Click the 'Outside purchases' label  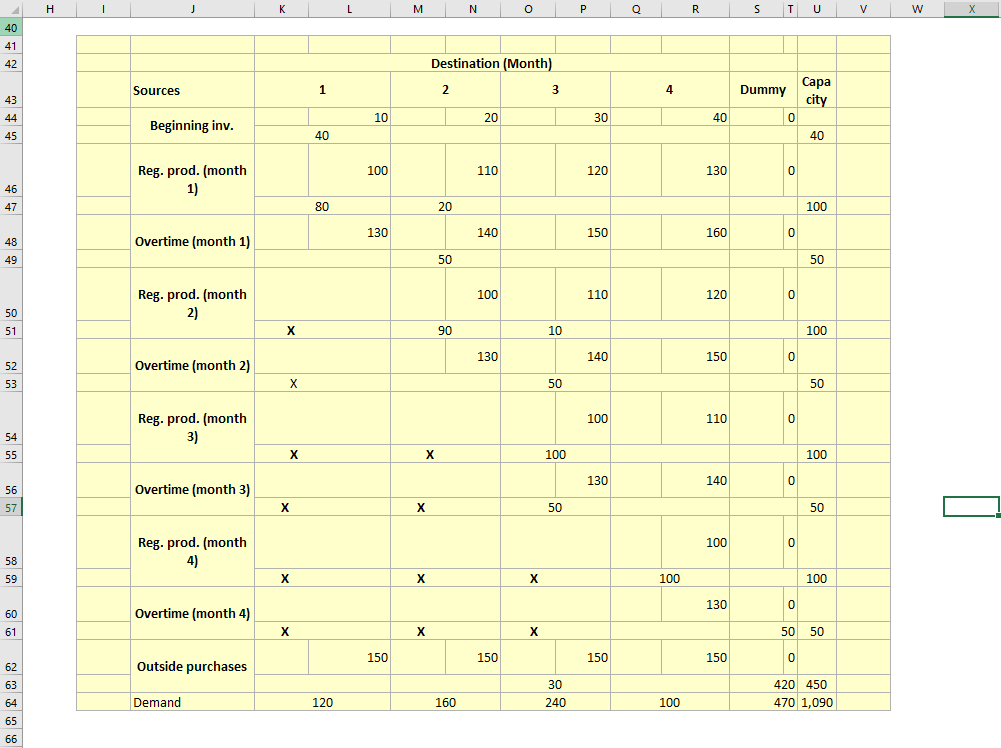pyautogui.click(x=192, y=666)
